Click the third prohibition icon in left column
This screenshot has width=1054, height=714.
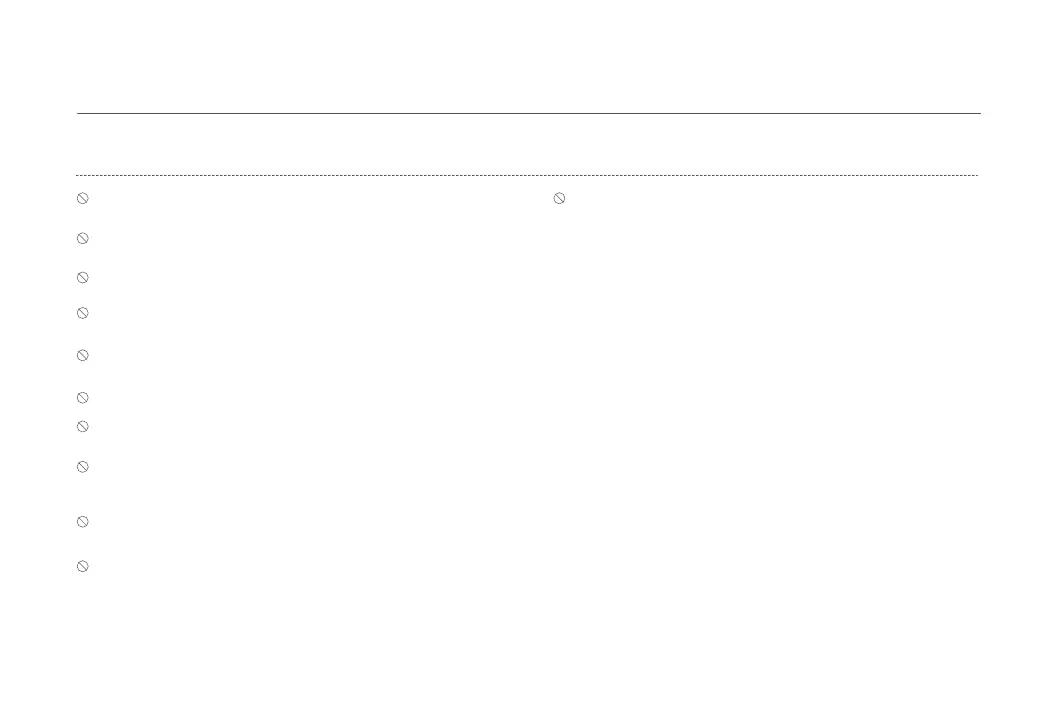pos(83,278)
